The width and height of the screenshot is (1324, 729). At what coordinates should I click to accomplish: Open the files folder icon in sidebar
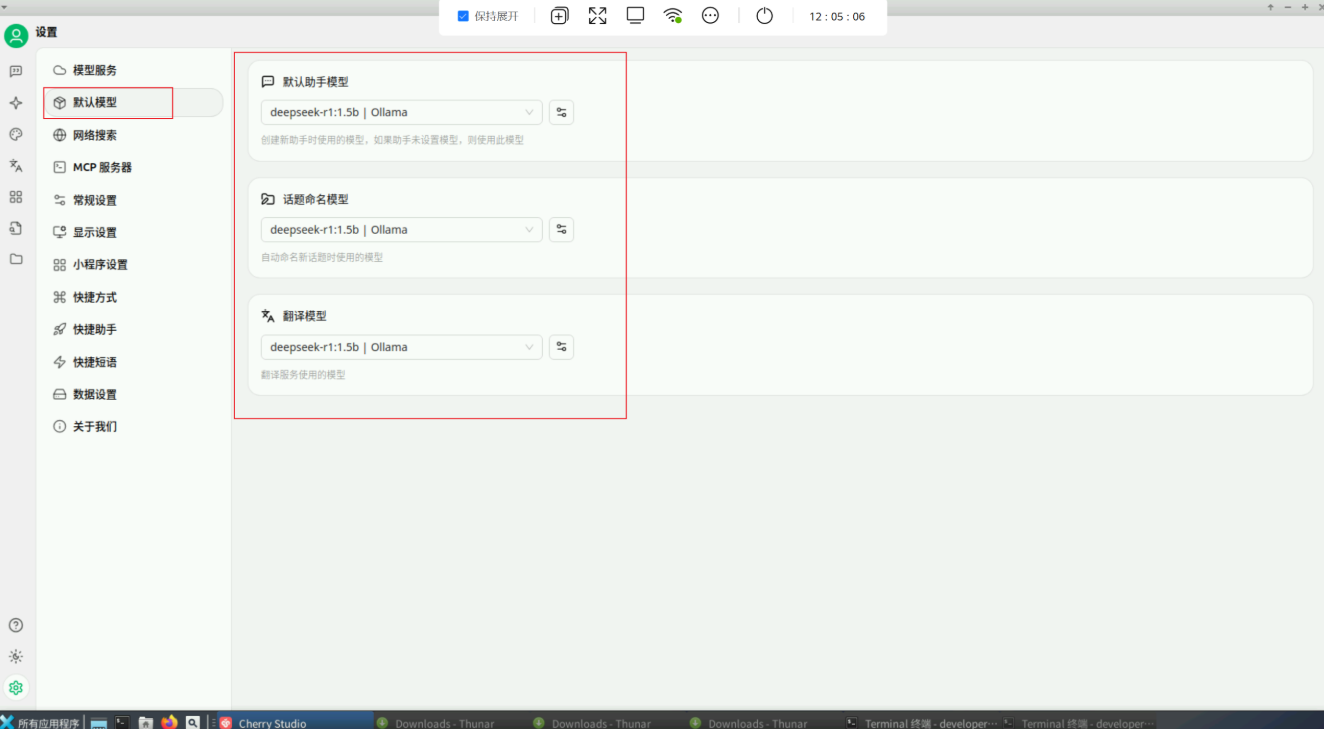coord(16,259)
